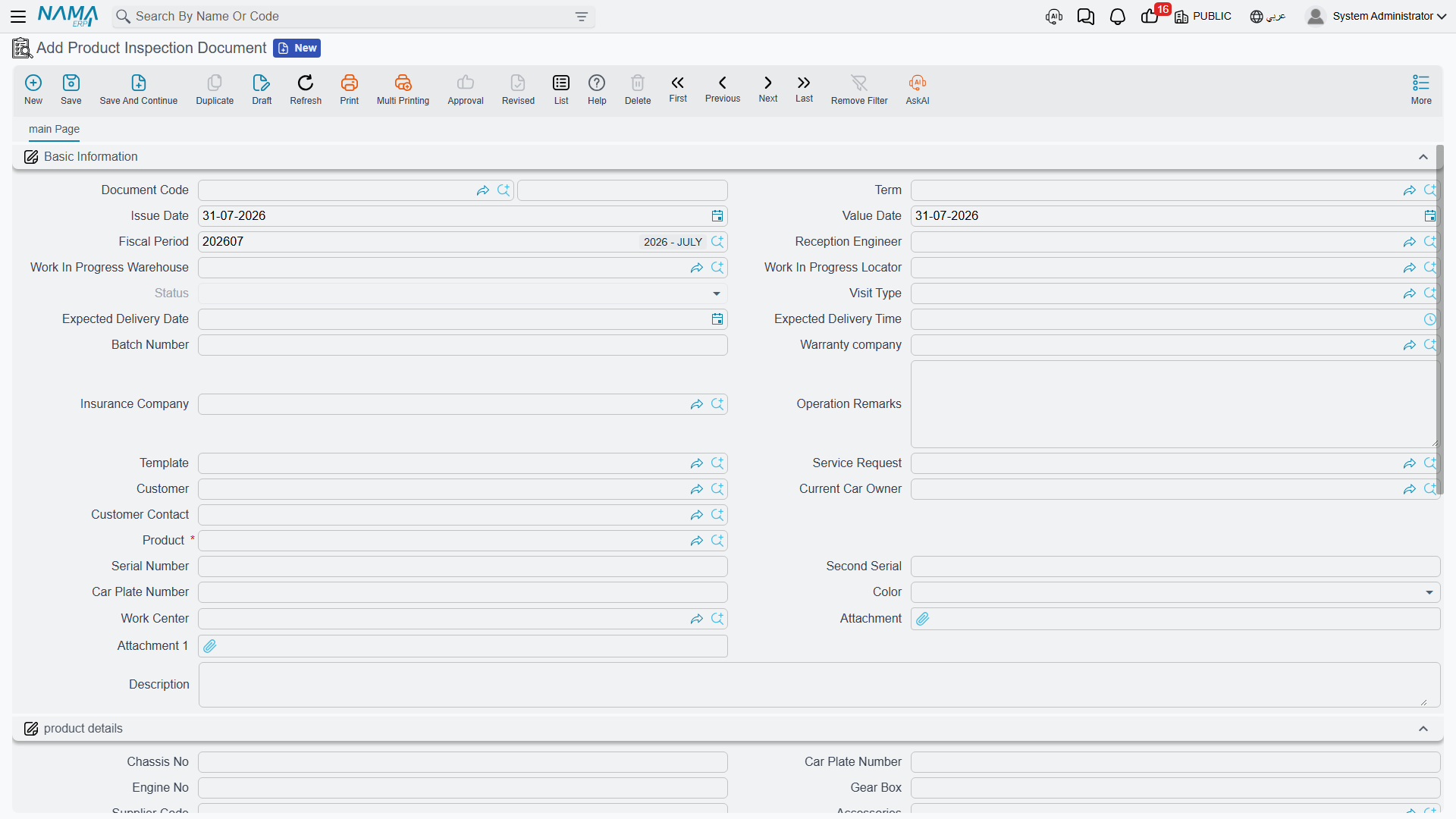The image size is (1456, 819).
Task: Open System Administrator user menu
Action: (x=1376, y=16)
